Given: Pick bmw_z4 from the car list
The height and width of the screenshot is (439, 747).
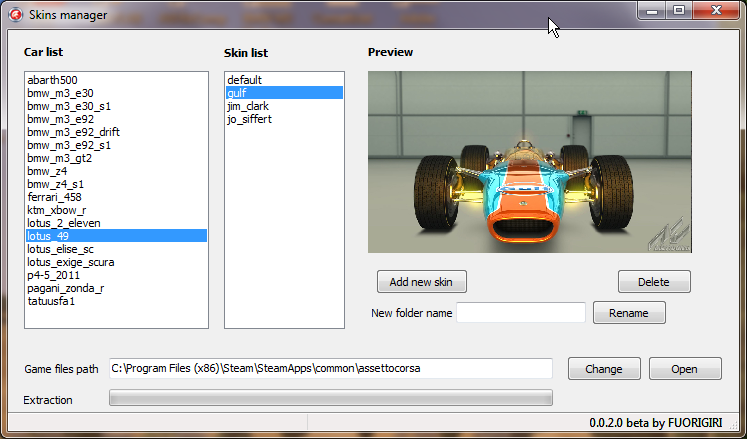Looking at the screenshot, I should [x=116, y=171].
